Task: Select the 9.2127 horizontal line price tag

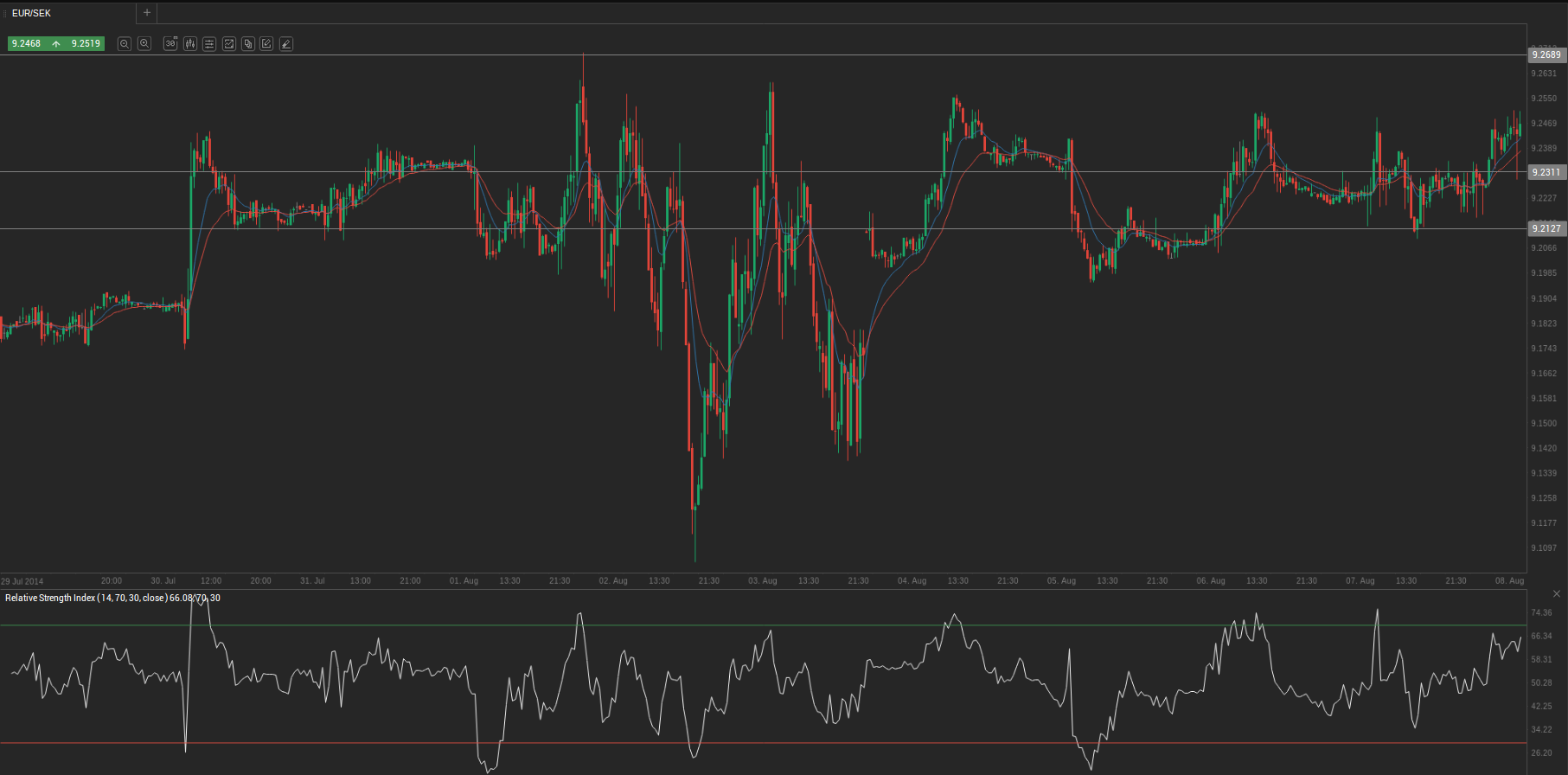Action: coord(1546,228)
